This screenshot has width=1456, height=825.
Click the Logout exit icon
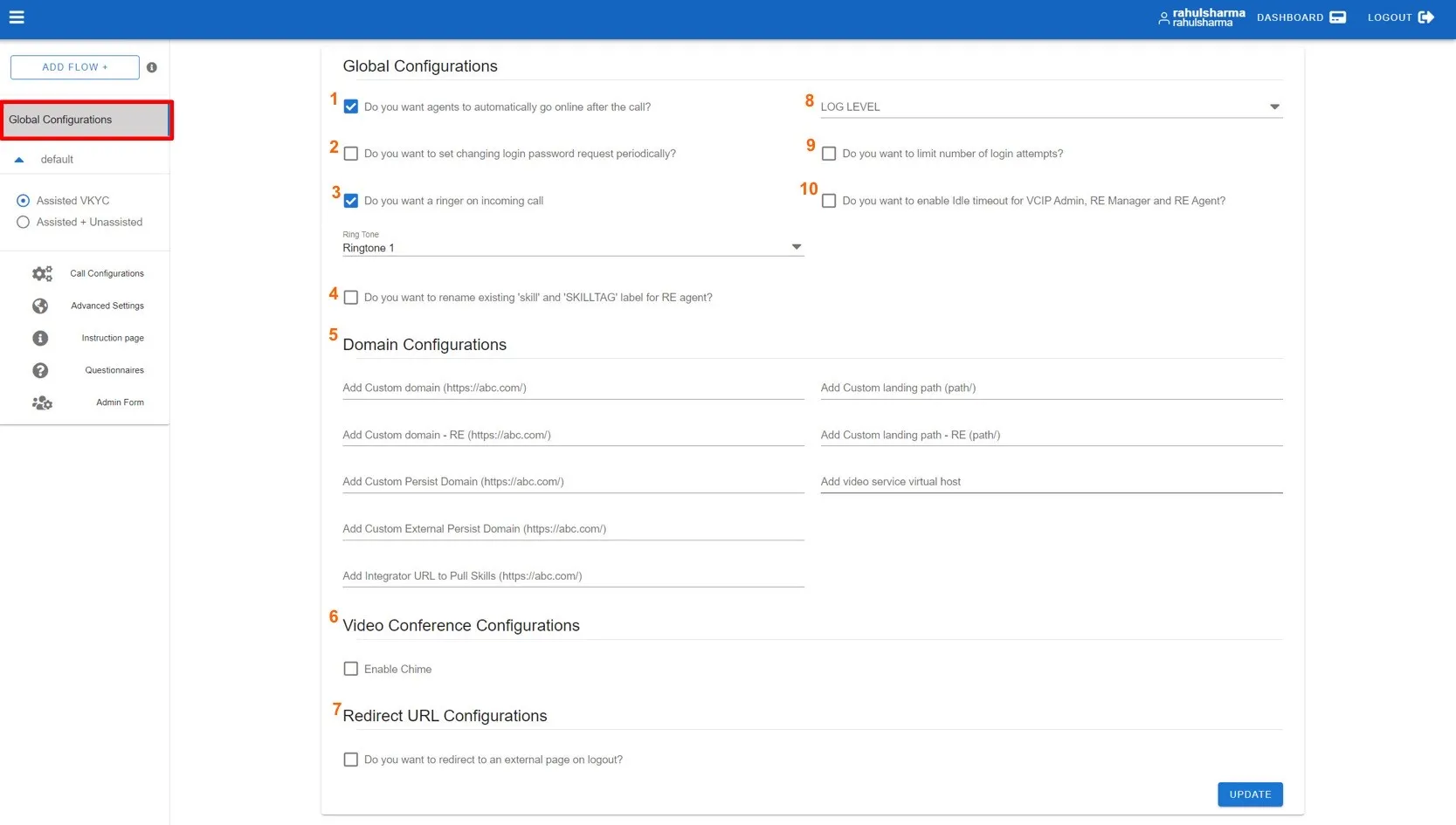pos(1426,17)
